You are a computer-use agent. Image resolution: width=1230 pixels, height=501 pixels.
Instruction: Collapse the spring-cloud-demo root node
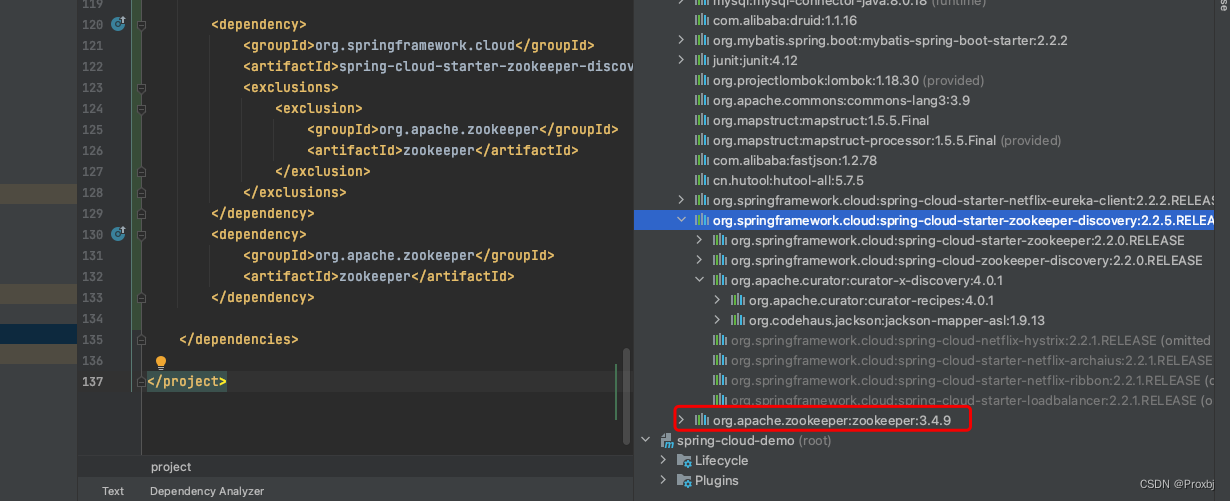point(645,440)
